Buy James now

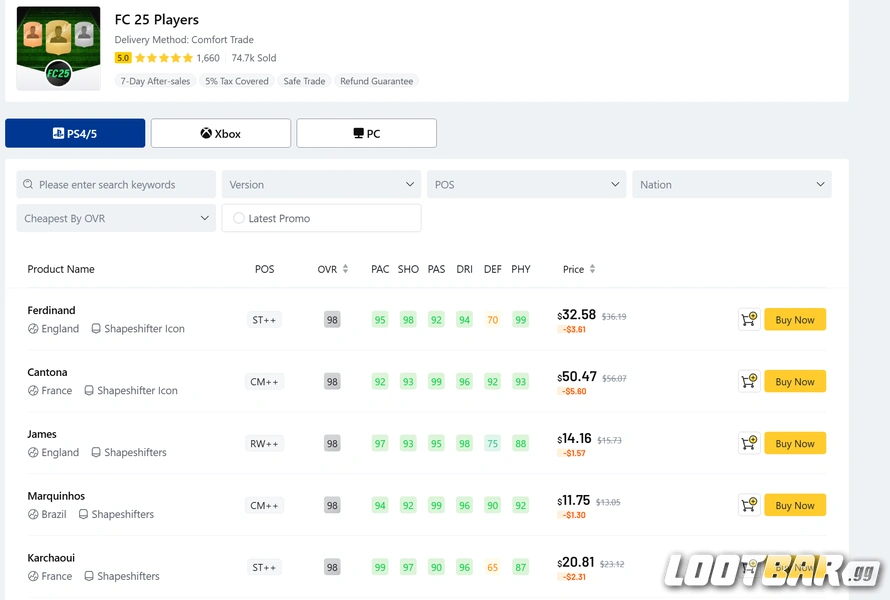pos(795,443)
